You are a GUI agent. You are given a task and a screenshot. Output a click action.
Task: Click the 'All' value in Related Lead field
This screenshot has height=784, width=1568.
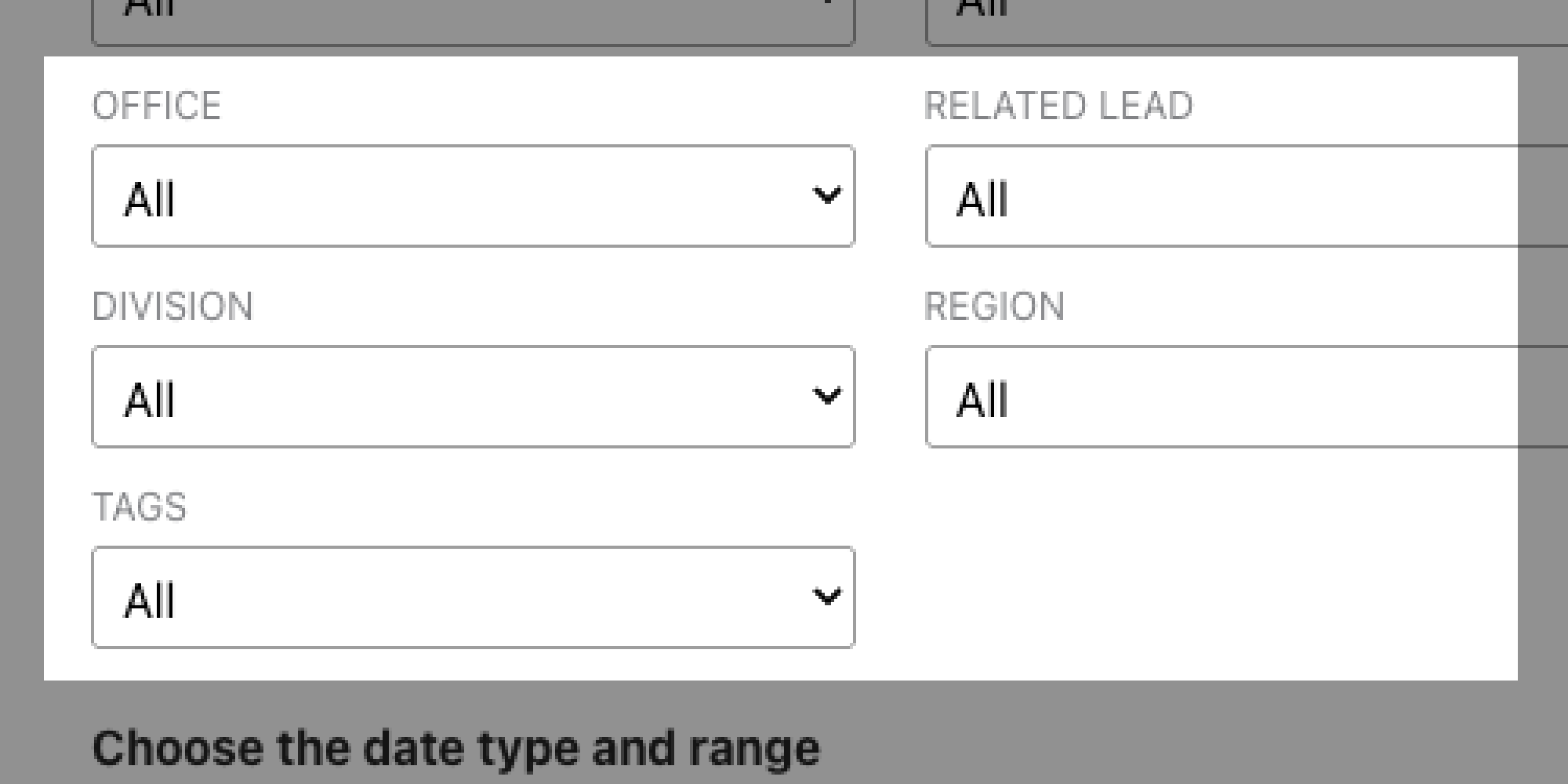coord(982,200)
